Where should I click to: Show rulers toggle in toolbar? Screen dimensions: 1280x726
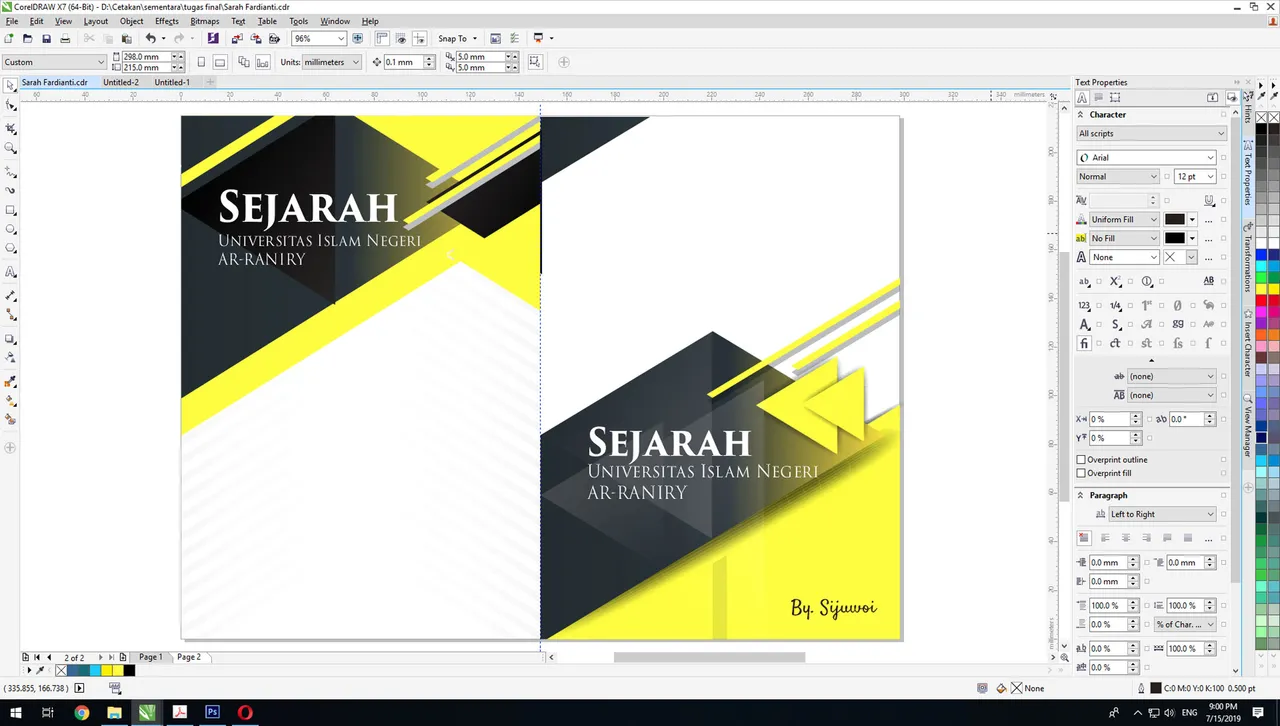pyautogui.click(x=382, y=38)
